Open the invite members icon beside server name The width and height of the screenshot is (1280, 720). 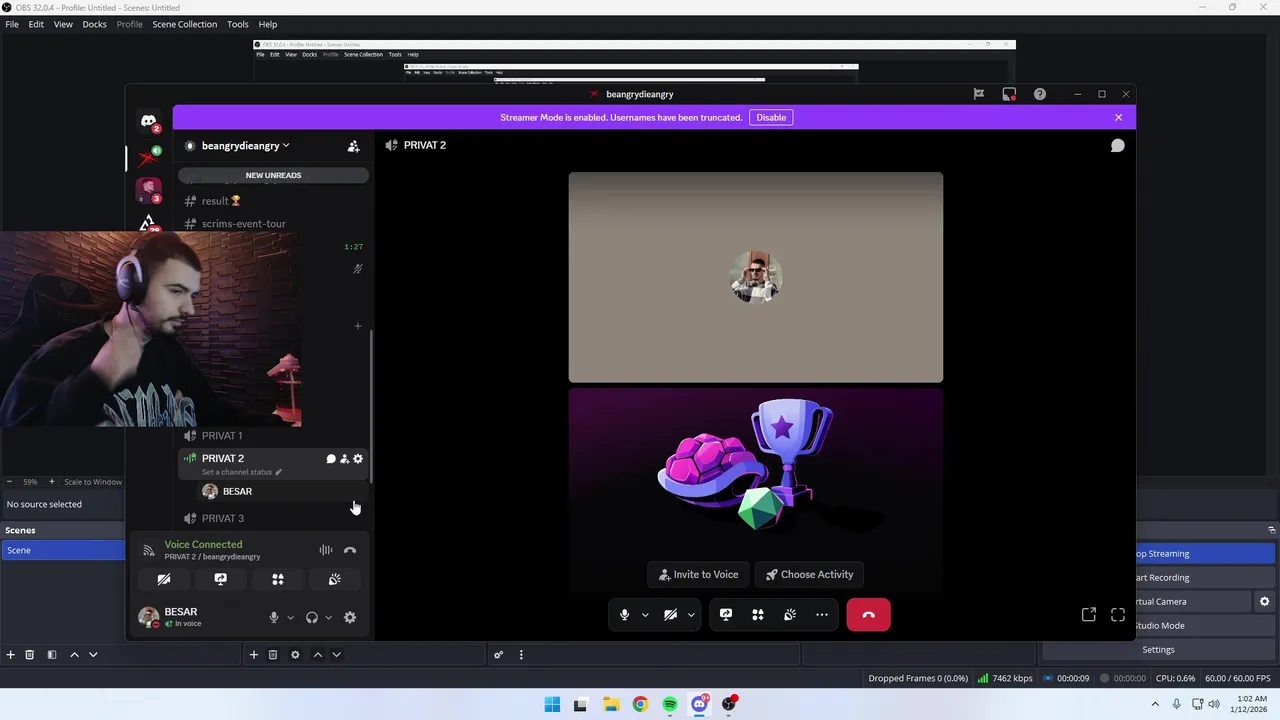tap(353, 146)
